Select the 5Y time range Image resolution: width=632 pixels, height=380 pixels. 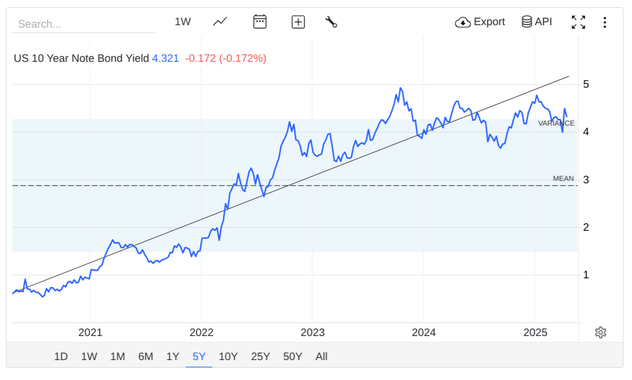[x=199, y=357]
